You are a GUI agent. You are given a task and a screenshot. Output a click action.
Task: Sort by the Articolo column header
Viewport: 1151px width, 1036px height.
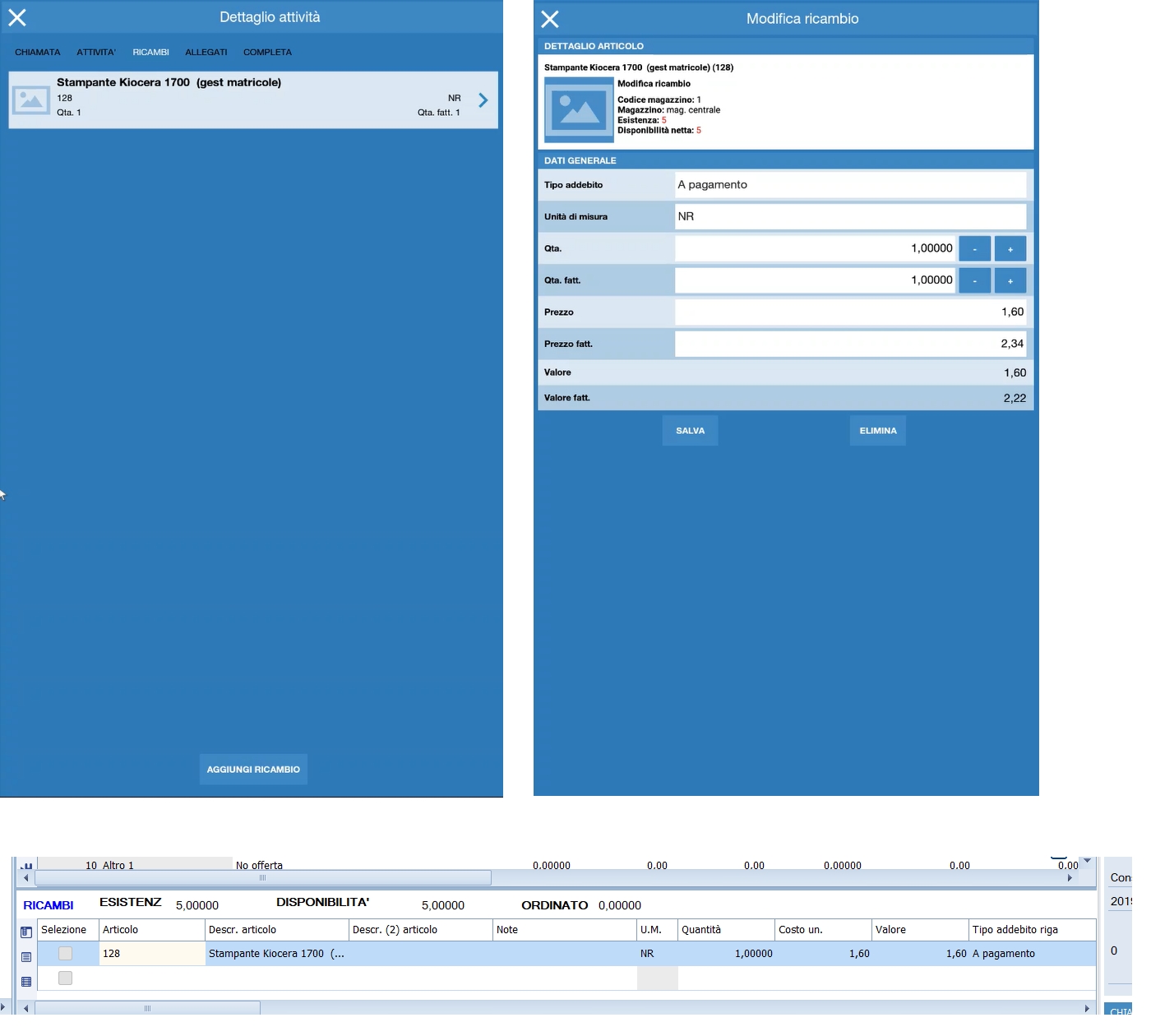click(x=152, y=930)
